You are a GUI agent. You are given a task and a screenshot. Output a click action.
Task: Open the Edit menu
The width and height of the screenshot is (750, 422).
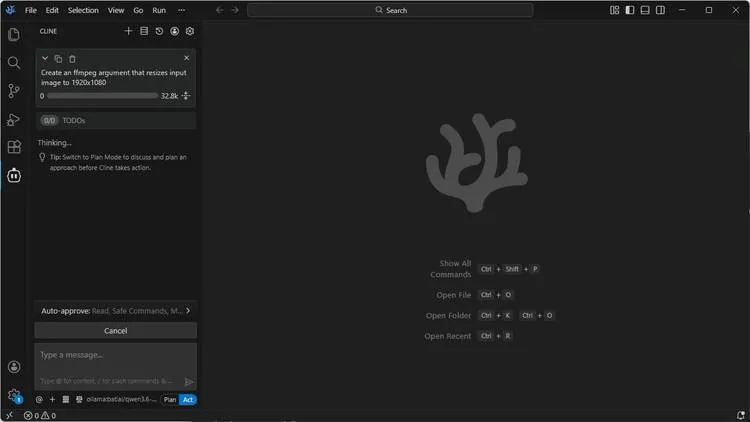(52, 10)
